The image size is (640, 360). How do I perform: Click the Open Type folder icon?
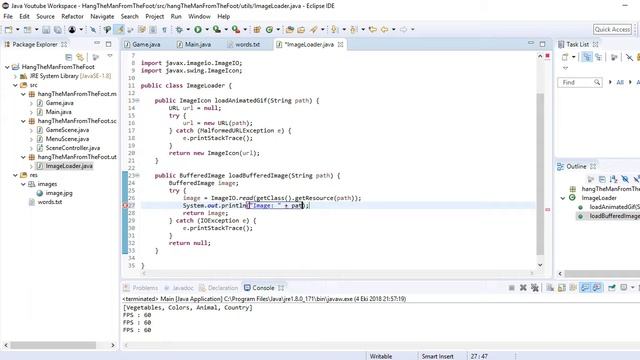[x=290, y=29]
